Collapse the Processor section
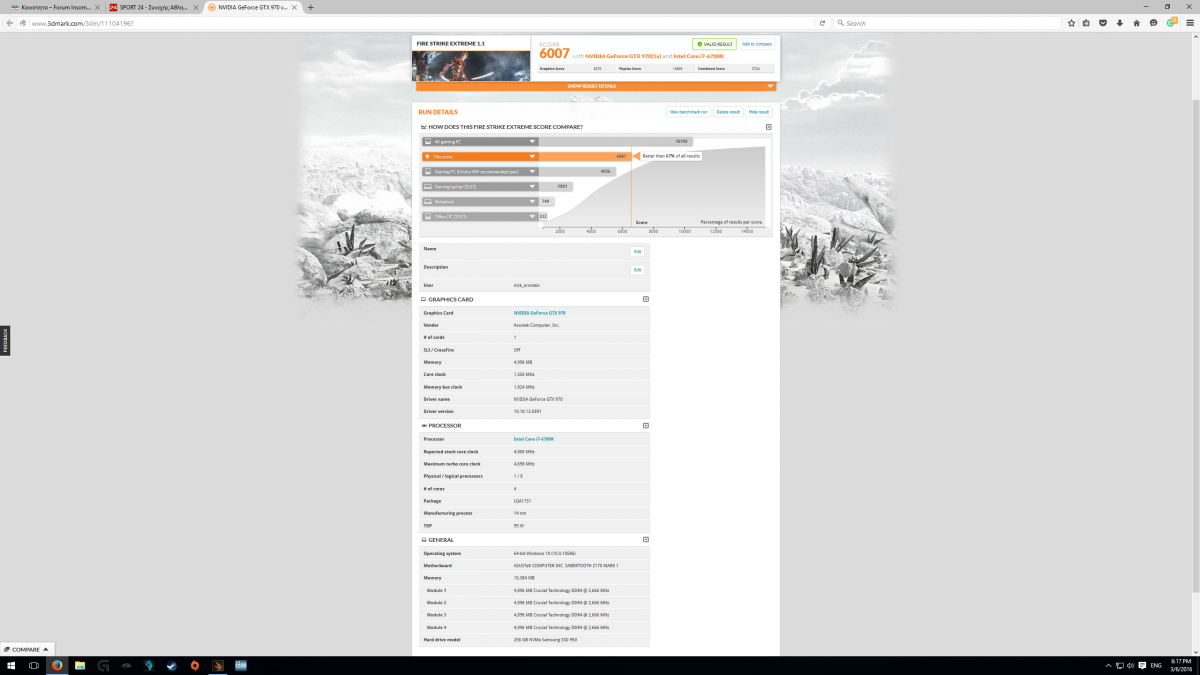 [646, 426]
